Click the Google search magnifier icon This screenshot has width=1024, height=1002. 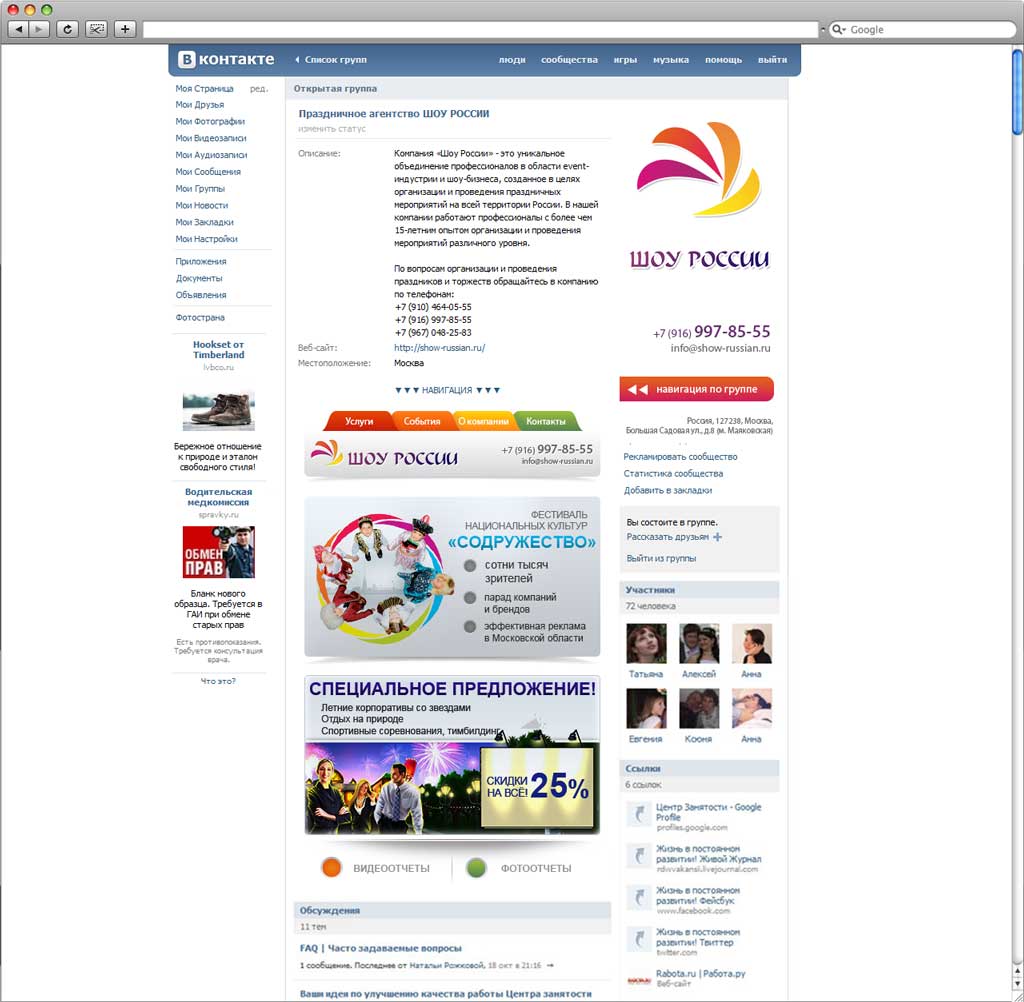pos(837,29)
